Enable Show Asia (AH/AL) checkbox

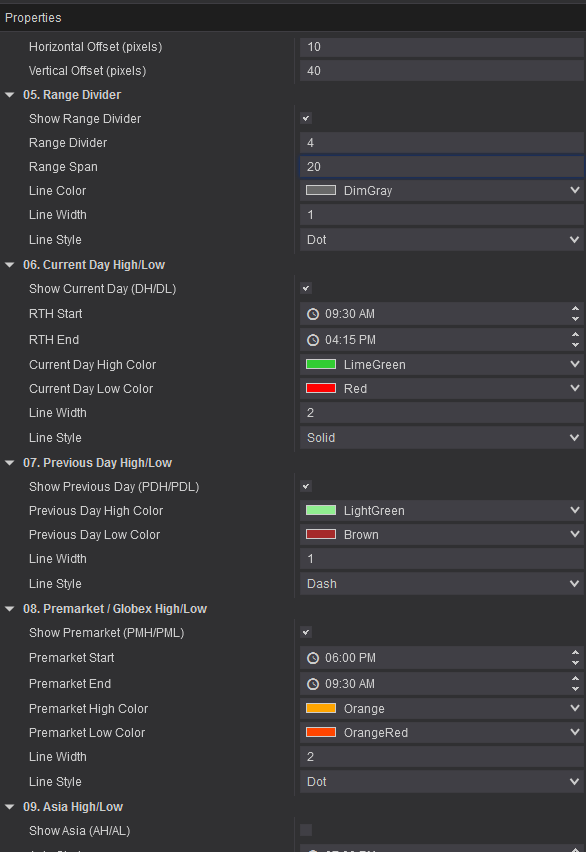pos(306,830)
